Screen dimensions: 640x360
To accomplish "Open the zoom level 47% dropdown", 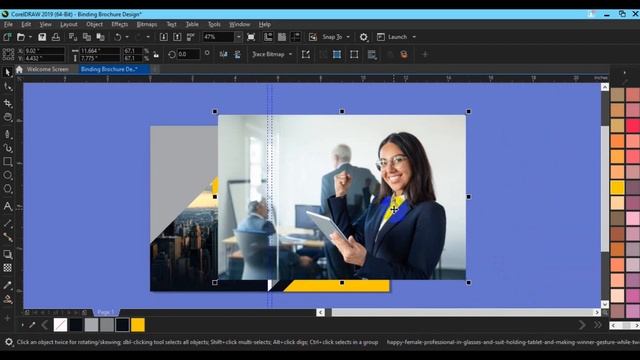I will [x=239, y=37].
